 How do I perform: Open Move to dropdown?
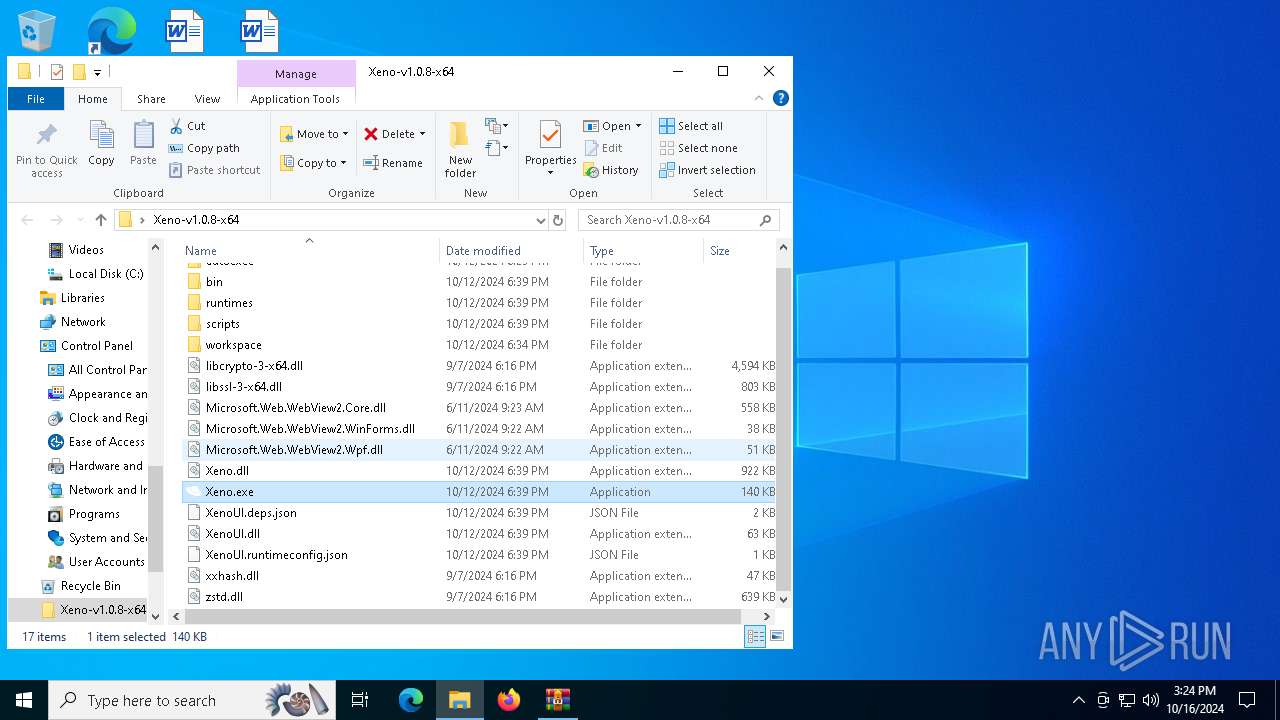[314, 134]
